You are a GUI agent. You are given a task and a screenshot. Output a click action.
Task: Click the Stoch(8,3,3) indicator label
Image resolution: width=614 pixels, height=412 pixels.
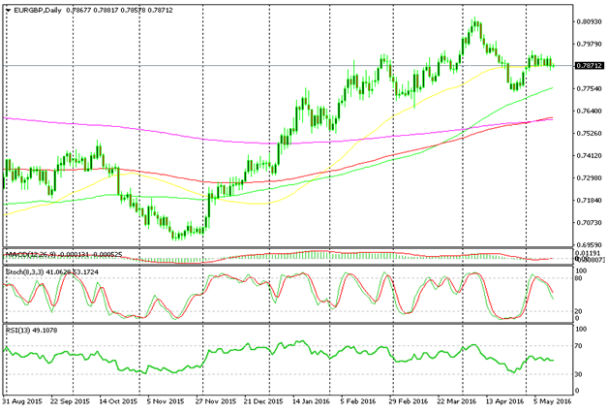pyautogui.click(x=23, y=272)
